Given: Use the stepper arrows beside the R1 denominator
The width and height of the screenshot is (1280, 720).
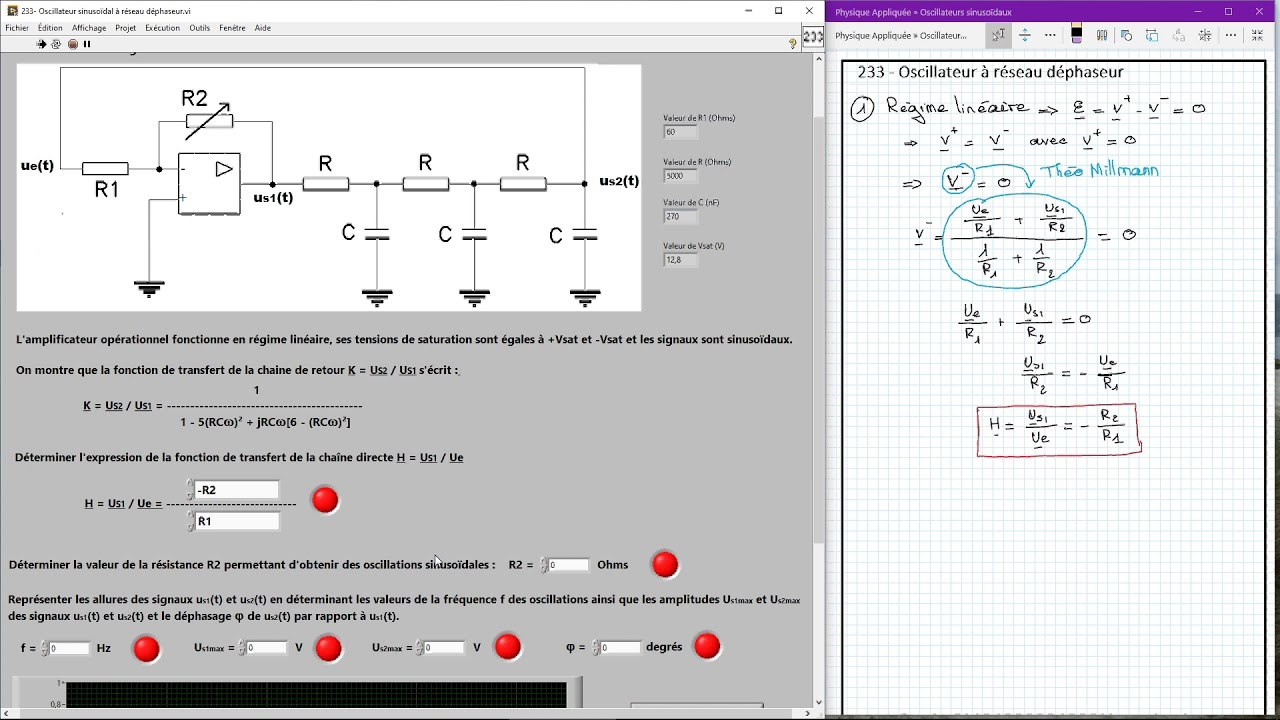Looking at the screenshot, I should tap(190, 521).
